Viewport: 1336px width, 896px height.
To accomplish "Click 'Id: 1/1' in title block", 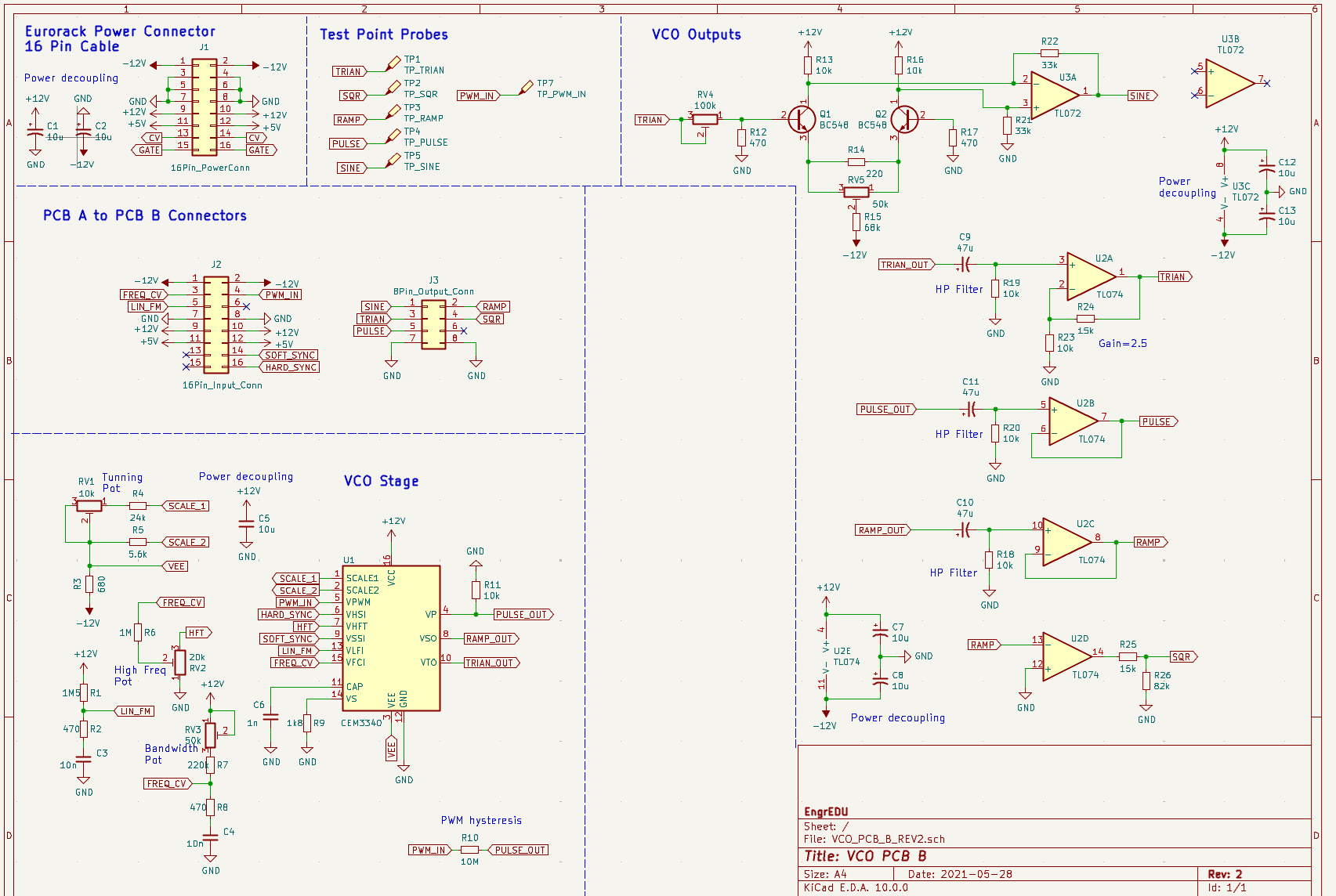I will click(x=1226, y=887).
